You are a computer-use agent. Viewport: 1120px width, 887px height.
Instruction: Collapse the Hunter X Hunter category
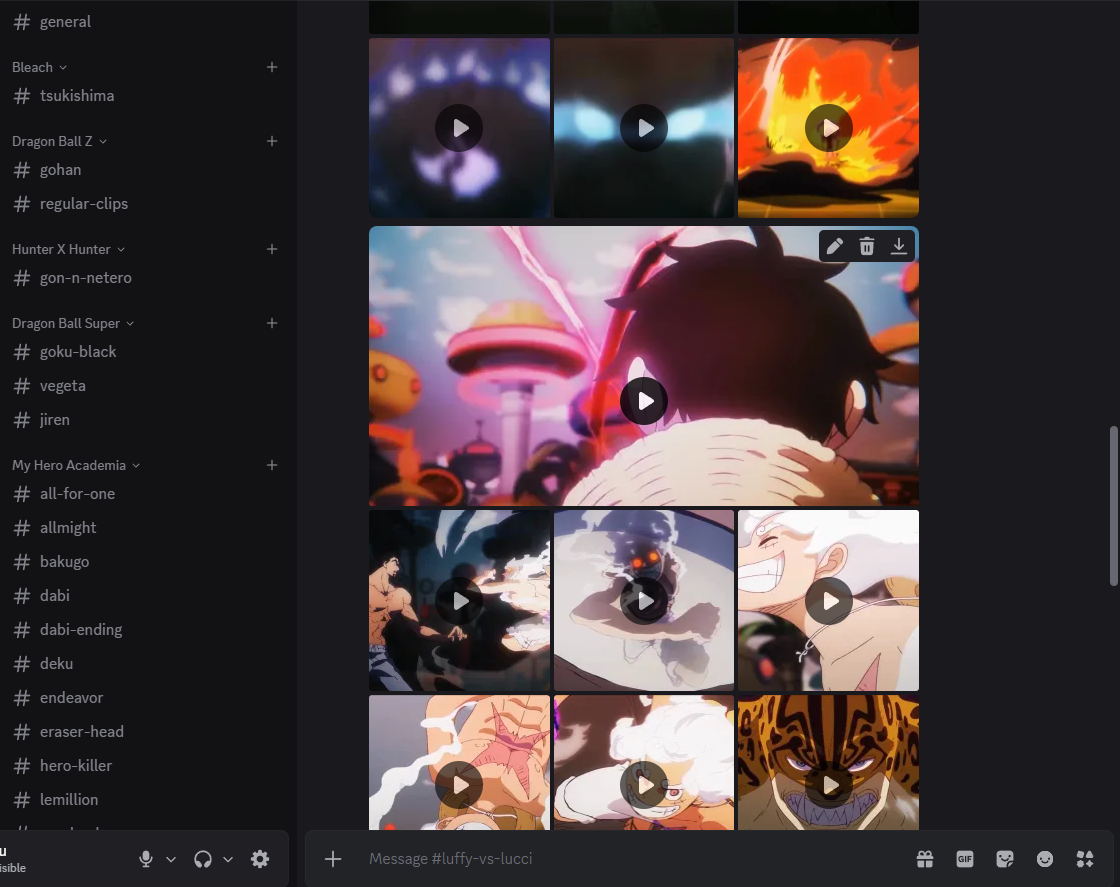(69, 249)
